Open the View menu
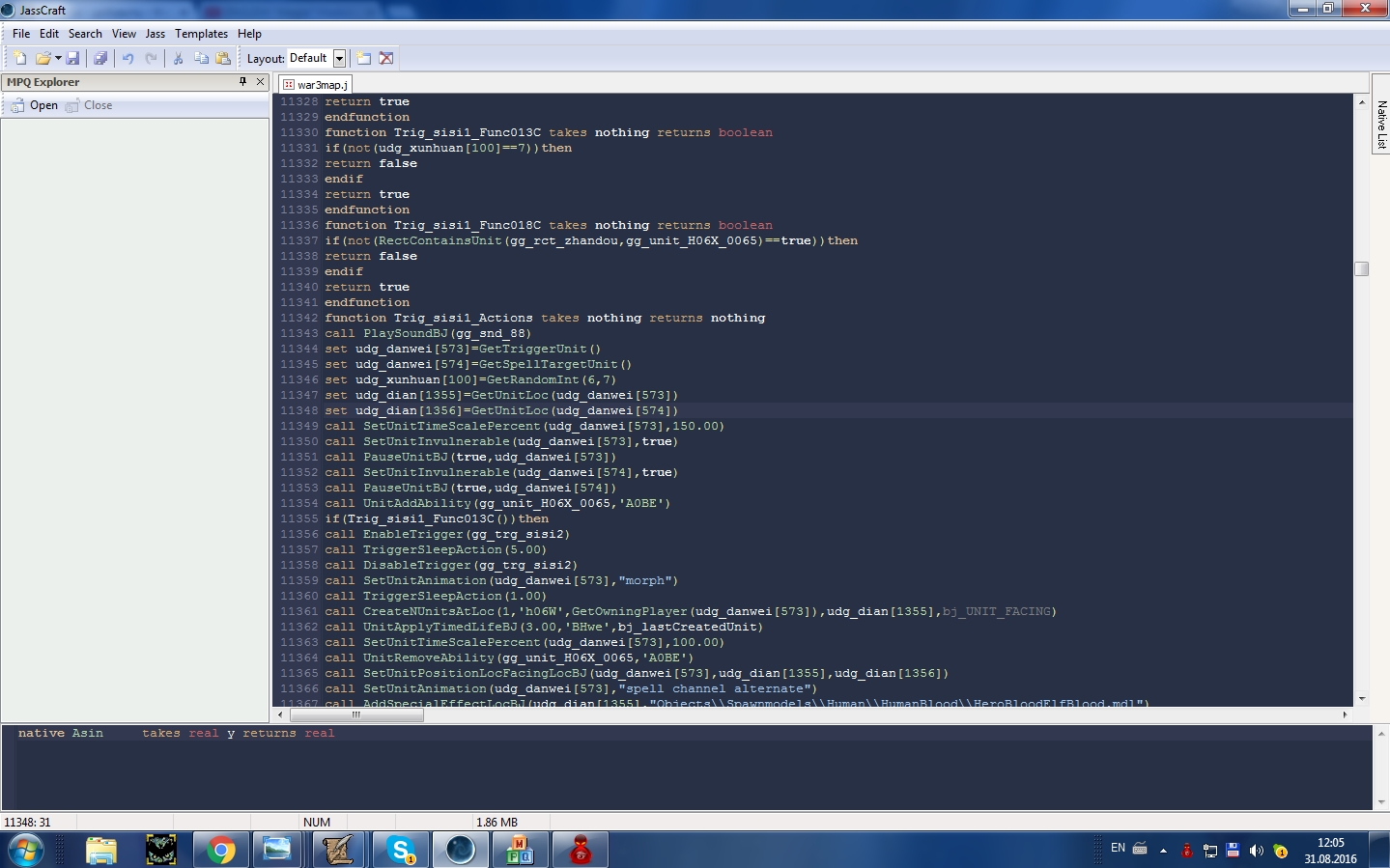Image resolution: width=1390 pixels, height=868 pixels. (124, 33)
